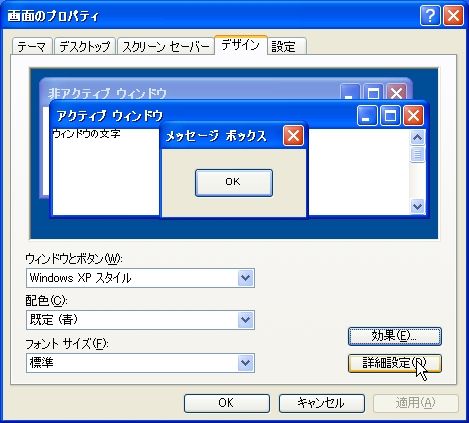Screen dimensions: 469x423
Task: Expand the ウィンドウとボタン dropdown arrow
Action: pos(246,278)
